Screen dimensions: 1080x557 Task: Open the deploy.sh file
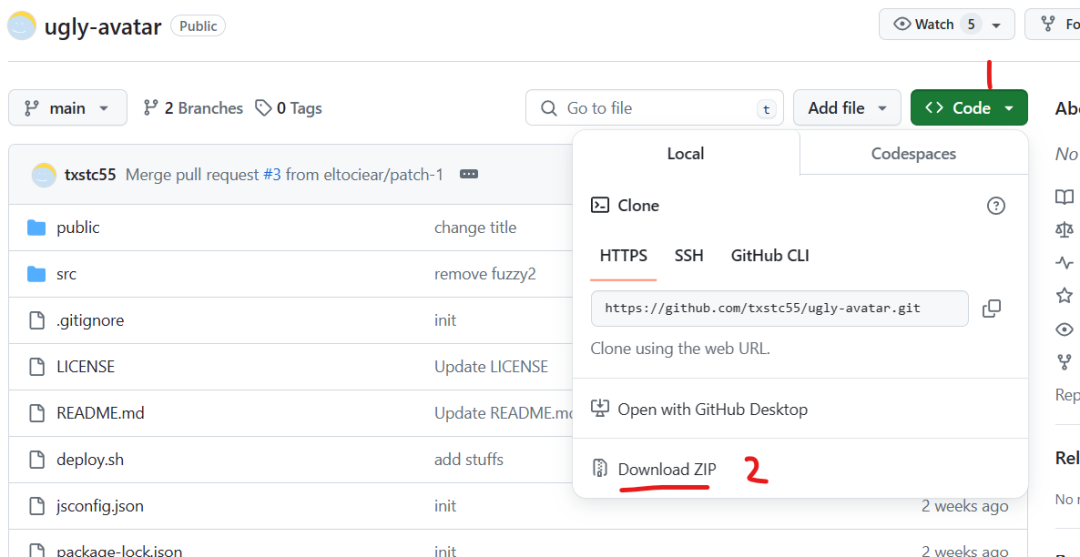coord(90,460)
